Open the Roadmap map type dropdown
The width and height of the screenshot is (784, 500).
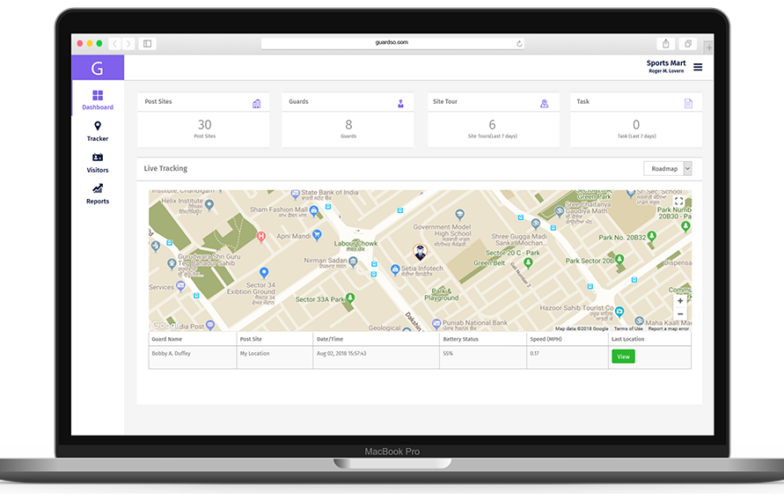point(668,168)
